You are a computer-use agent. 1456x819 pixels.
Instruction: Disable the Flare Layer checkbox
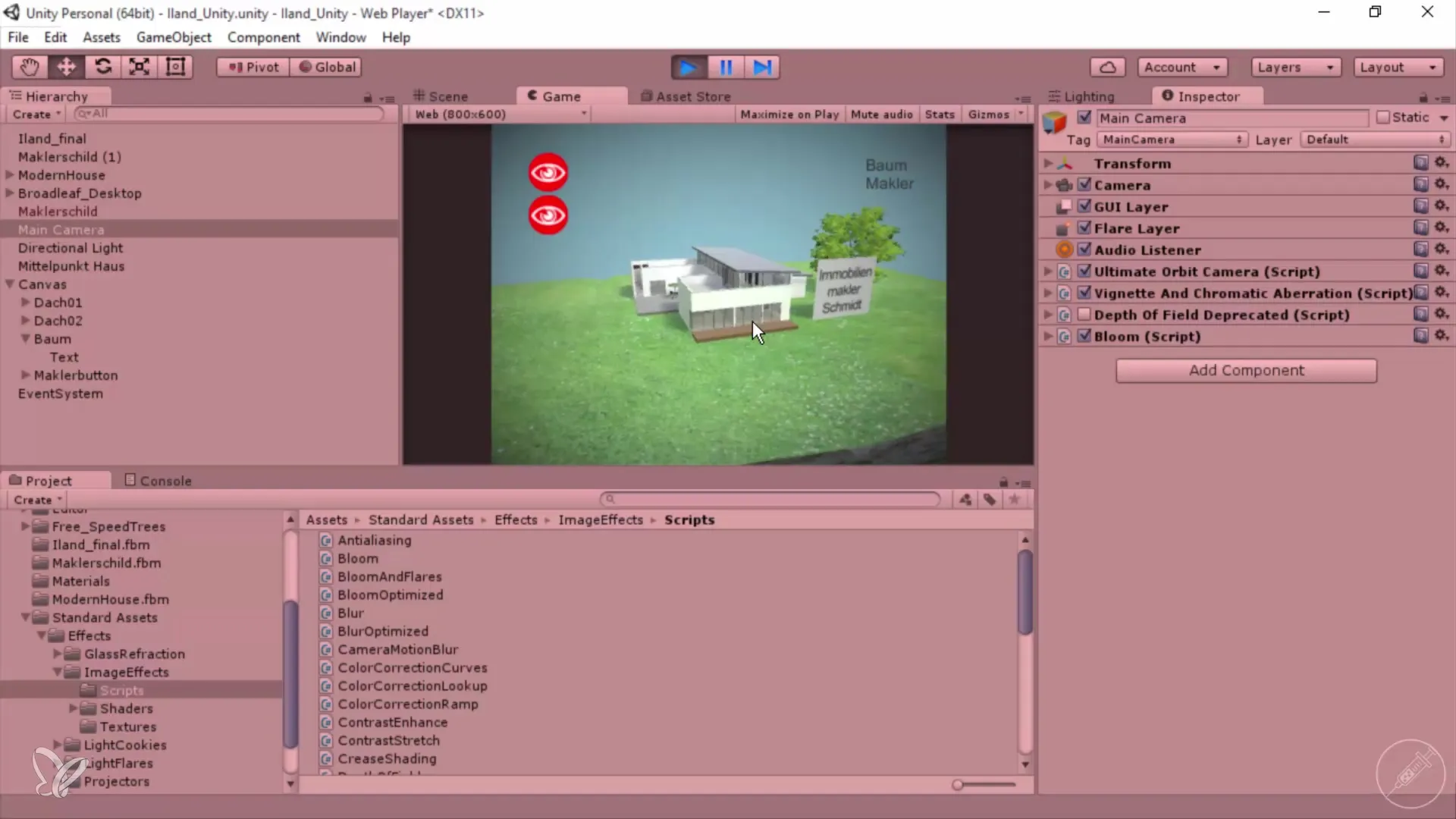point(1084,227)
